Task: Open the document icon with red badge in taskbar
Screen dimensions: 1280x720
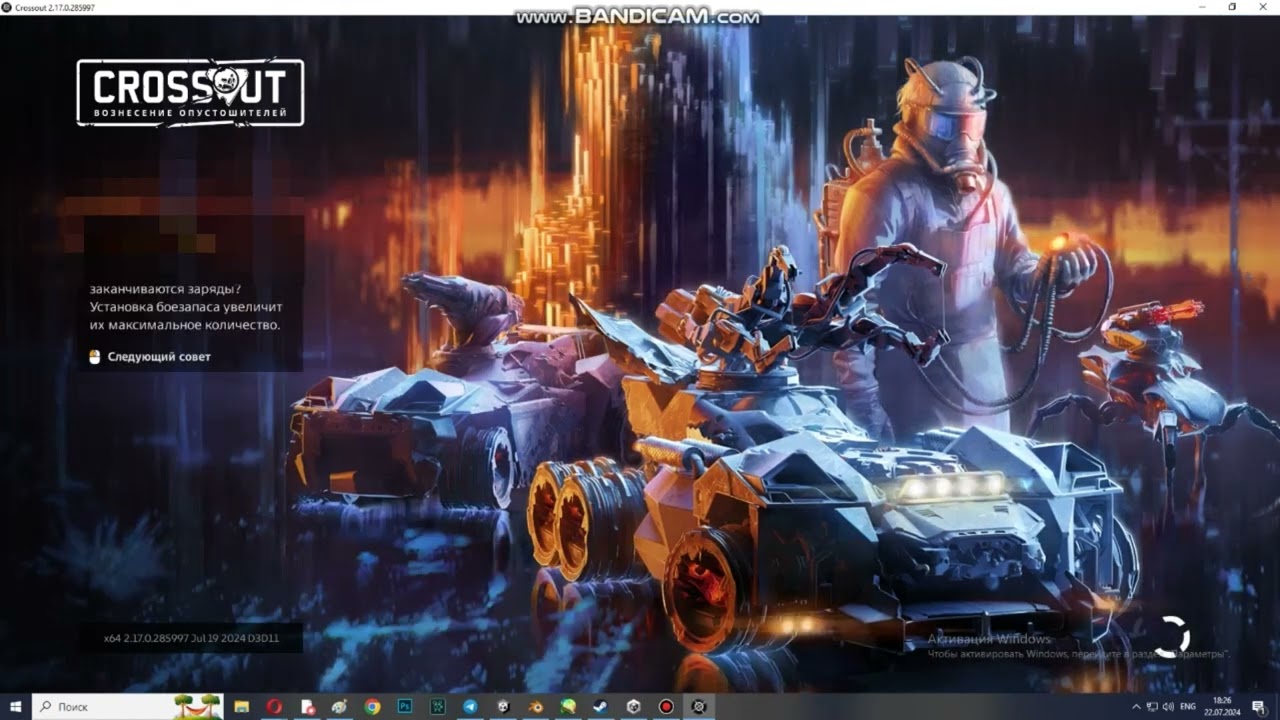Action: coord(307,706)
